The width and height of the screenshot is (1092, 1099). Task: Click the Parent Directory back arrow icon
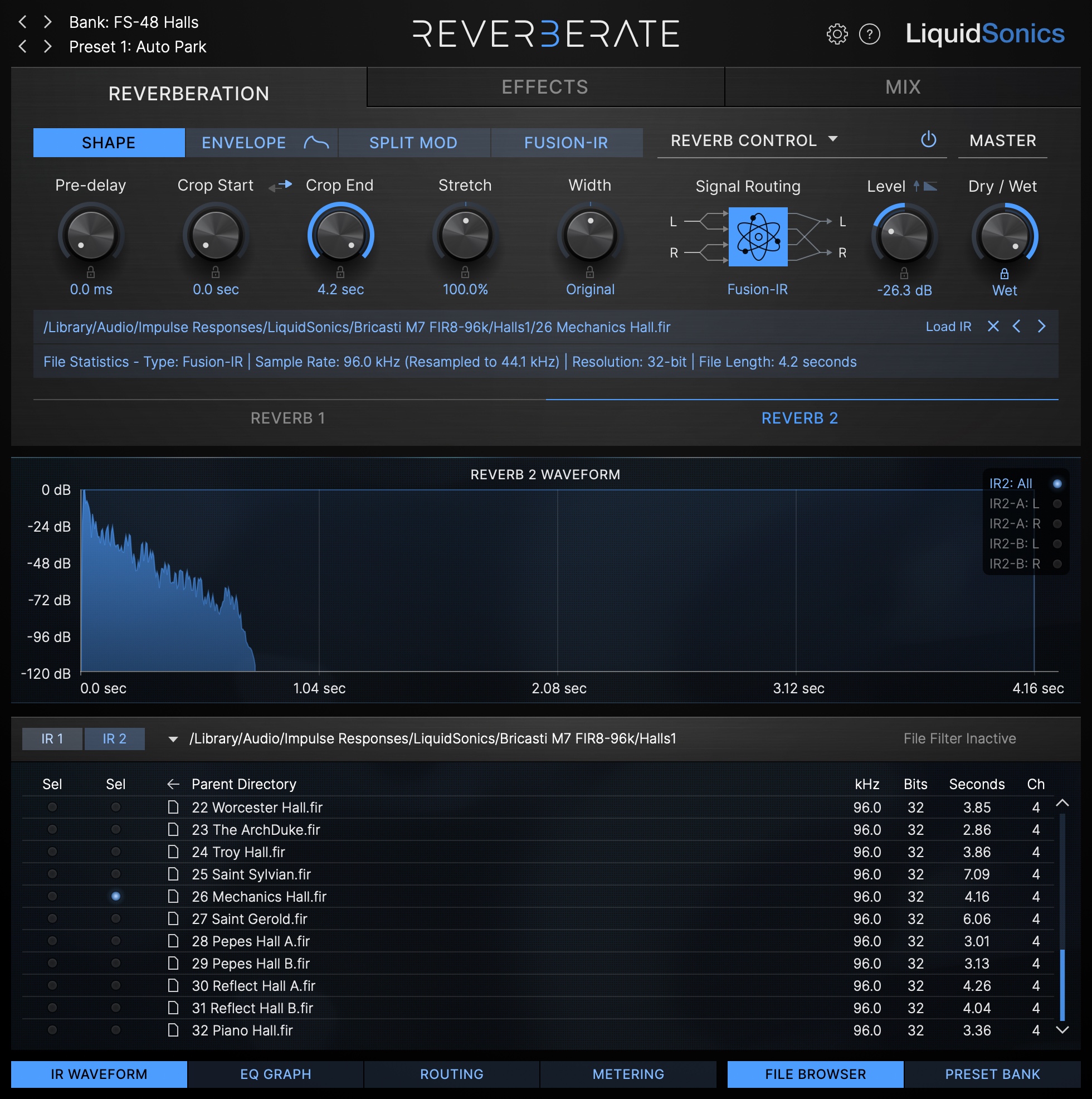(173, 785)
